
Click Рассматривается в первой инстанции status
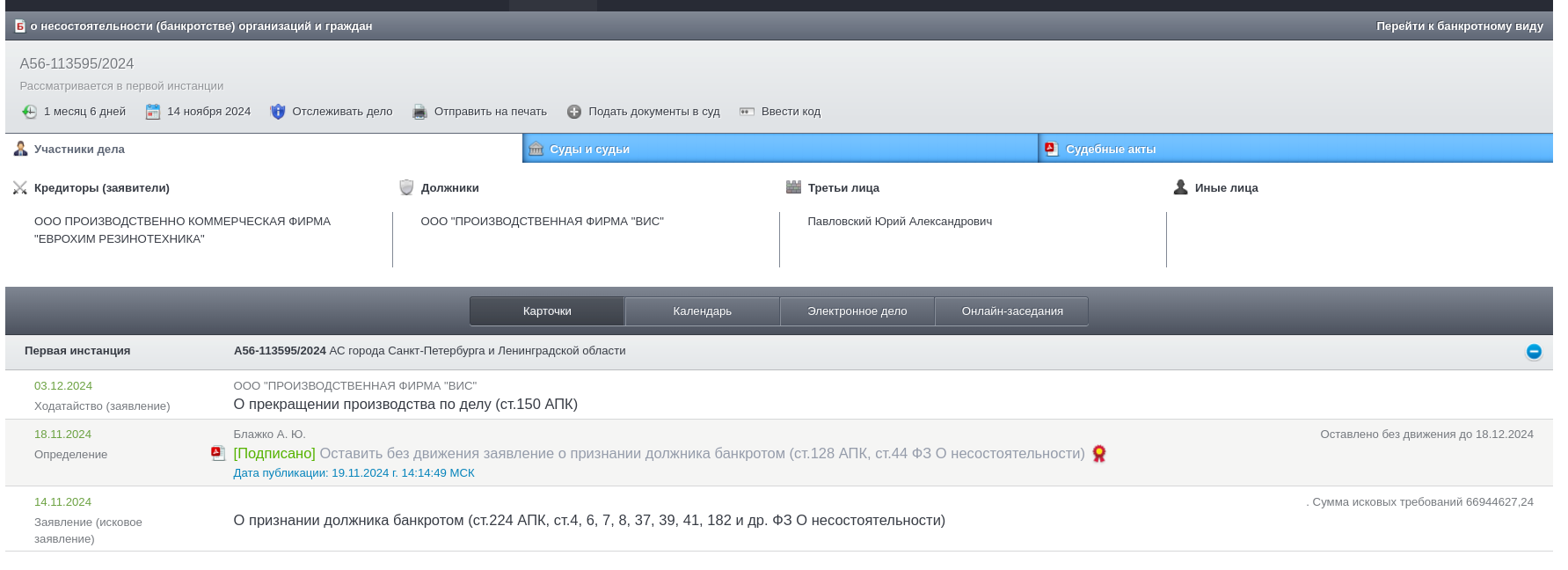[x=121, y=86]
